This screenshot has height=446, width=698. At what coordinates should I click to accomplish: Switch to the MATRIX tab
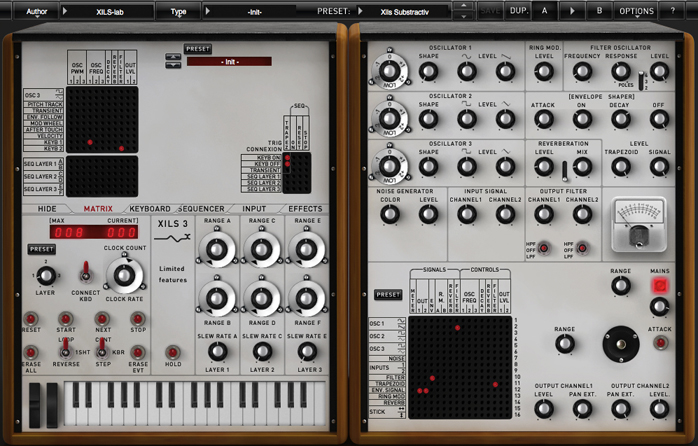point(98,209)
